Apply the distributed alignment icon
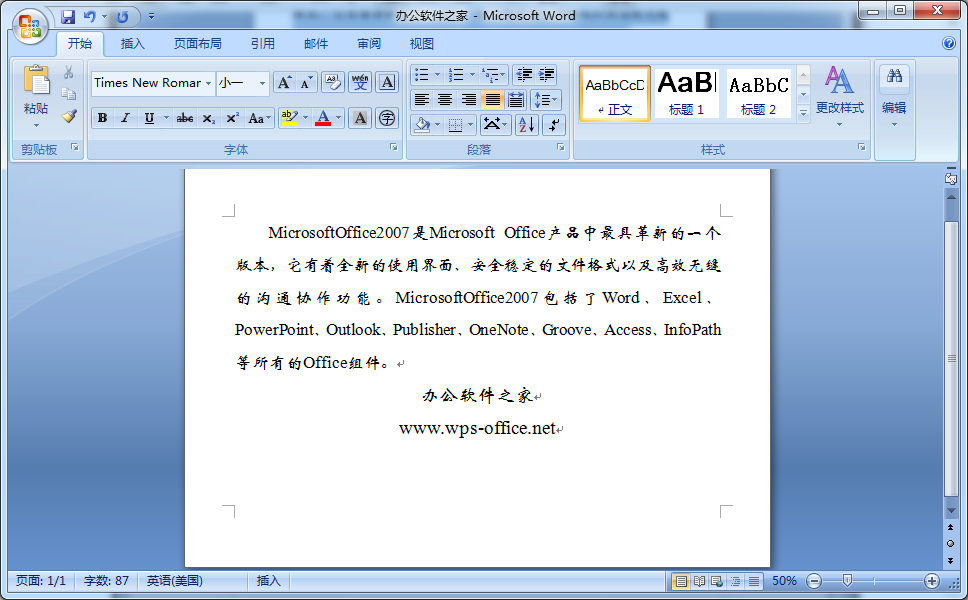The image size is (968, 600). (516, 100)
